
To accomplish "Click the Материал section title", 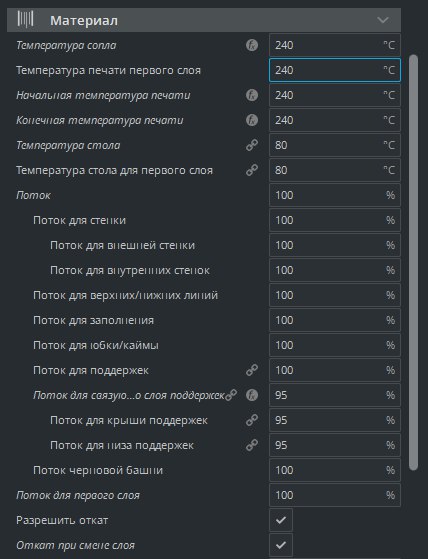I will tap(84, 20).
